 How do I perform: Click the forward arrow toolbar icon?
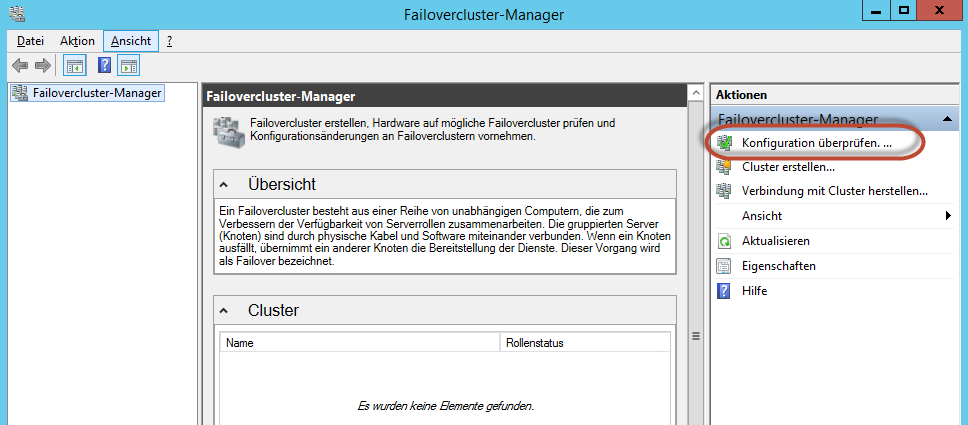(43, 65)
